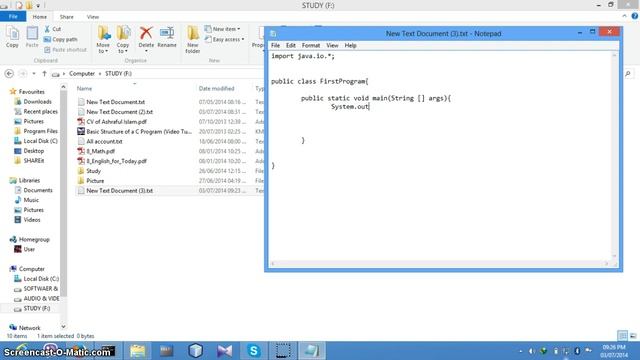
Task: Open Recent places in Favourites
Action: click(x=40, y=111)
